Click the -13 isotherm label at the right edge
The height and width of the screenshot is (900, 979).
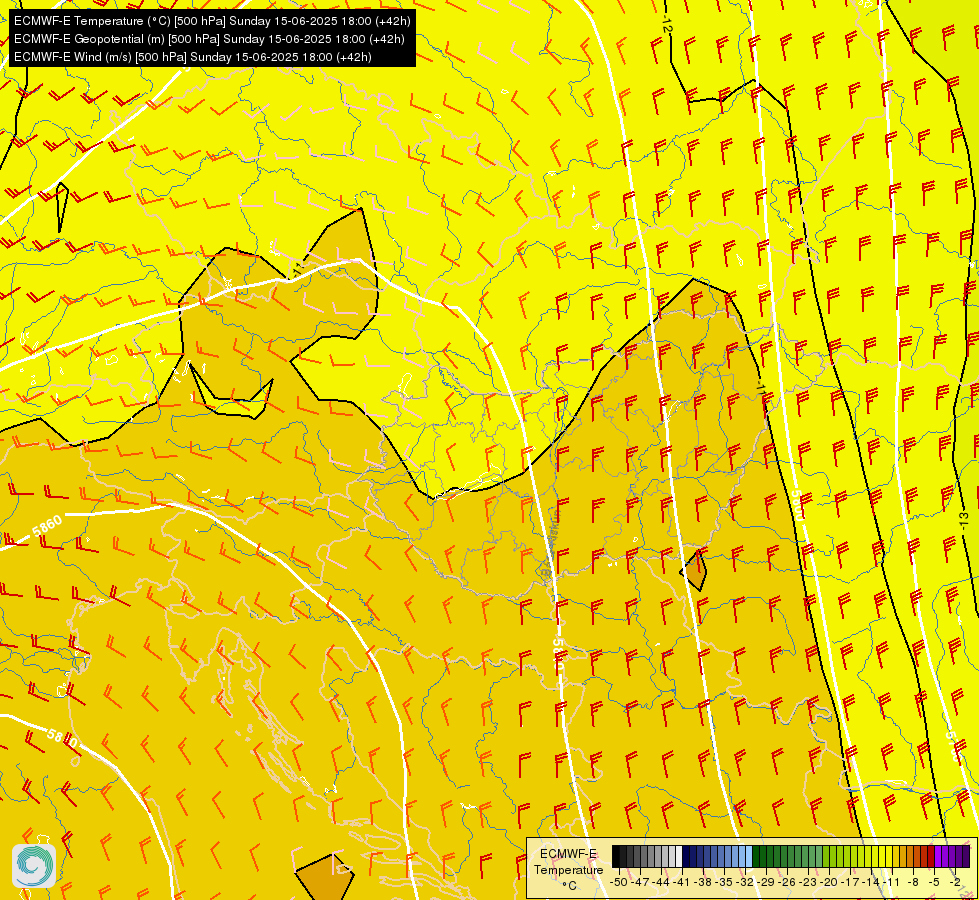pos(963,523)
